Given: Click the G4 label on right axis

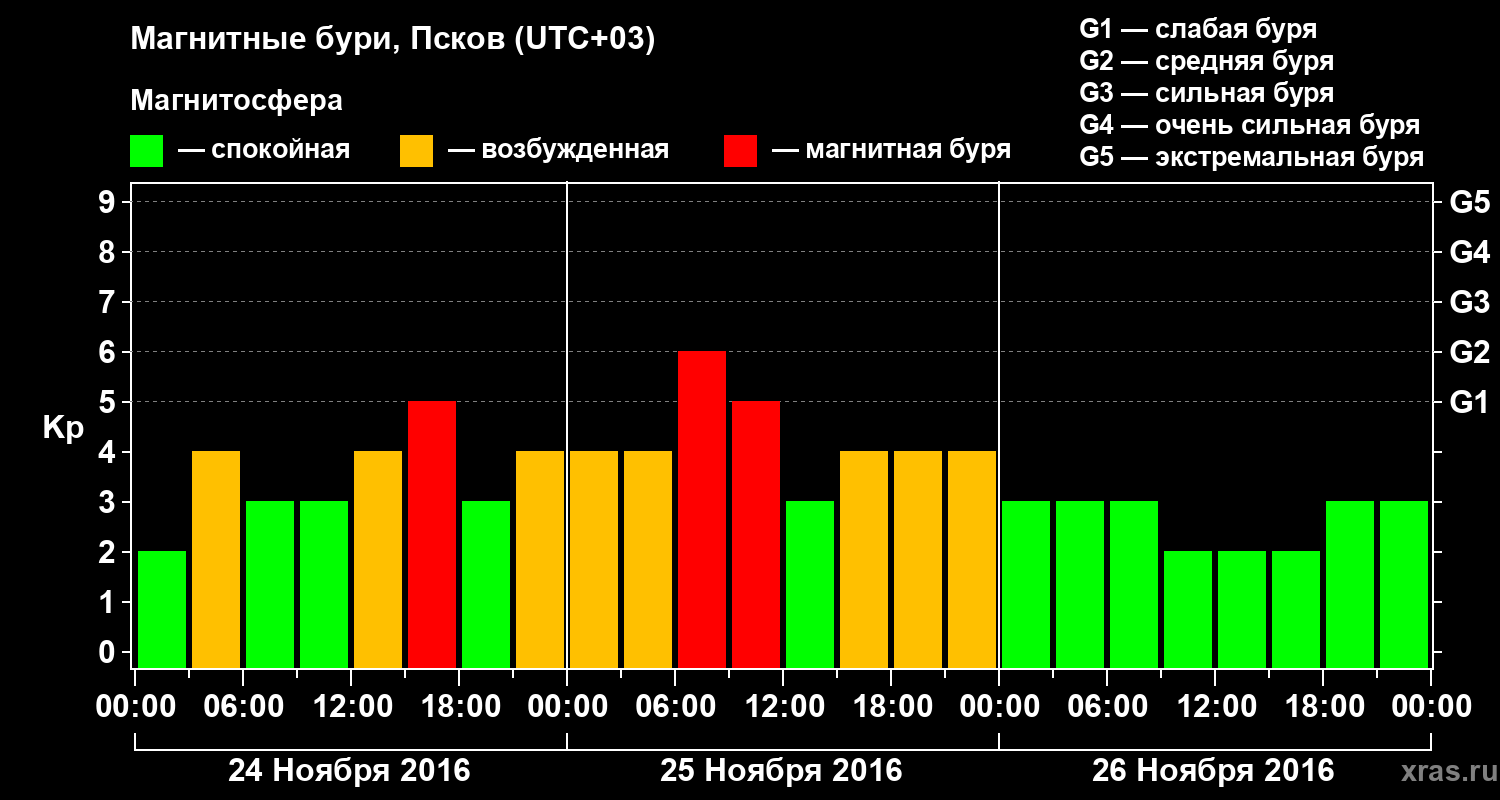Looking at the screenshot, I should click(x=1470, y=252).
